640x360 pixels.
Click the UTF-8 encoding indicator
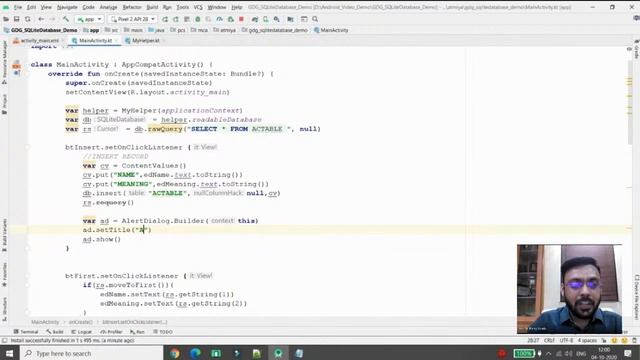567,340
